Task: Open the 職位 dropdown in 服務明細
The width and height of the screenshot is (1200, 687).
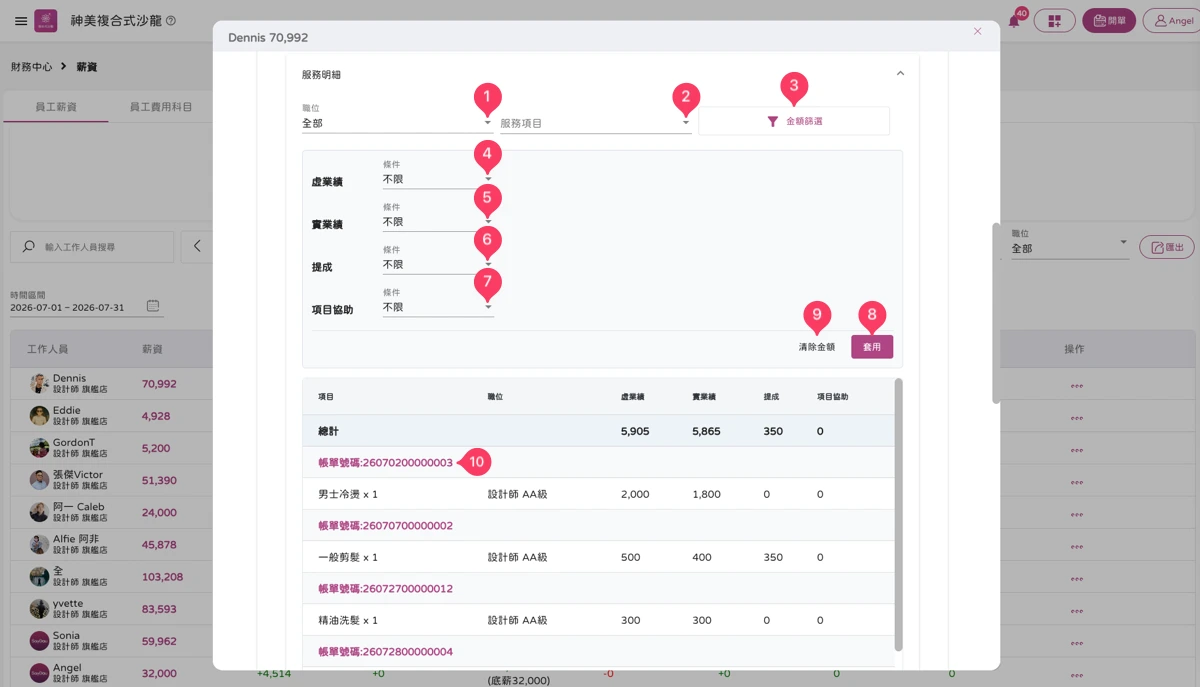Action: [397, 119]
